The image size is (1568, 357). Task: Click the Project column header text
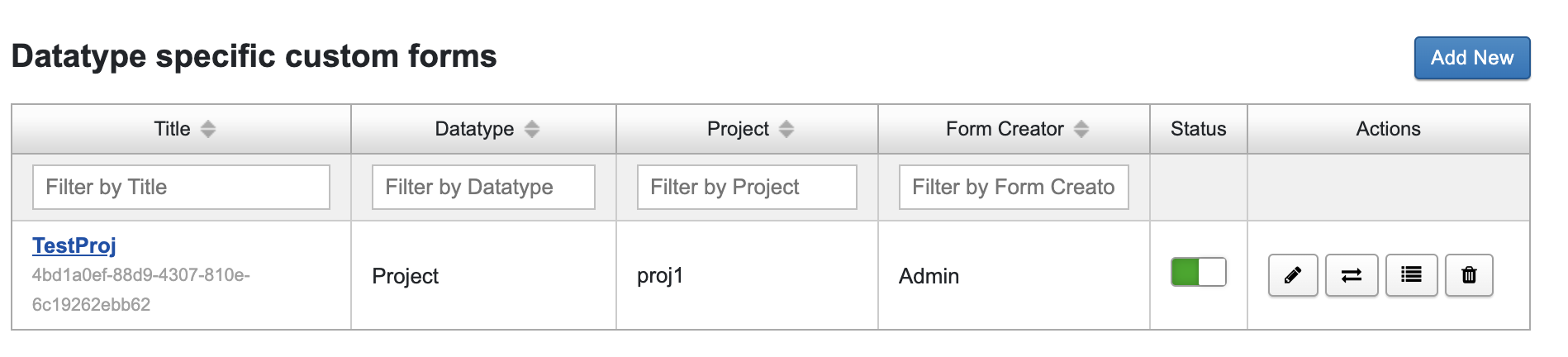pos(738,129)
